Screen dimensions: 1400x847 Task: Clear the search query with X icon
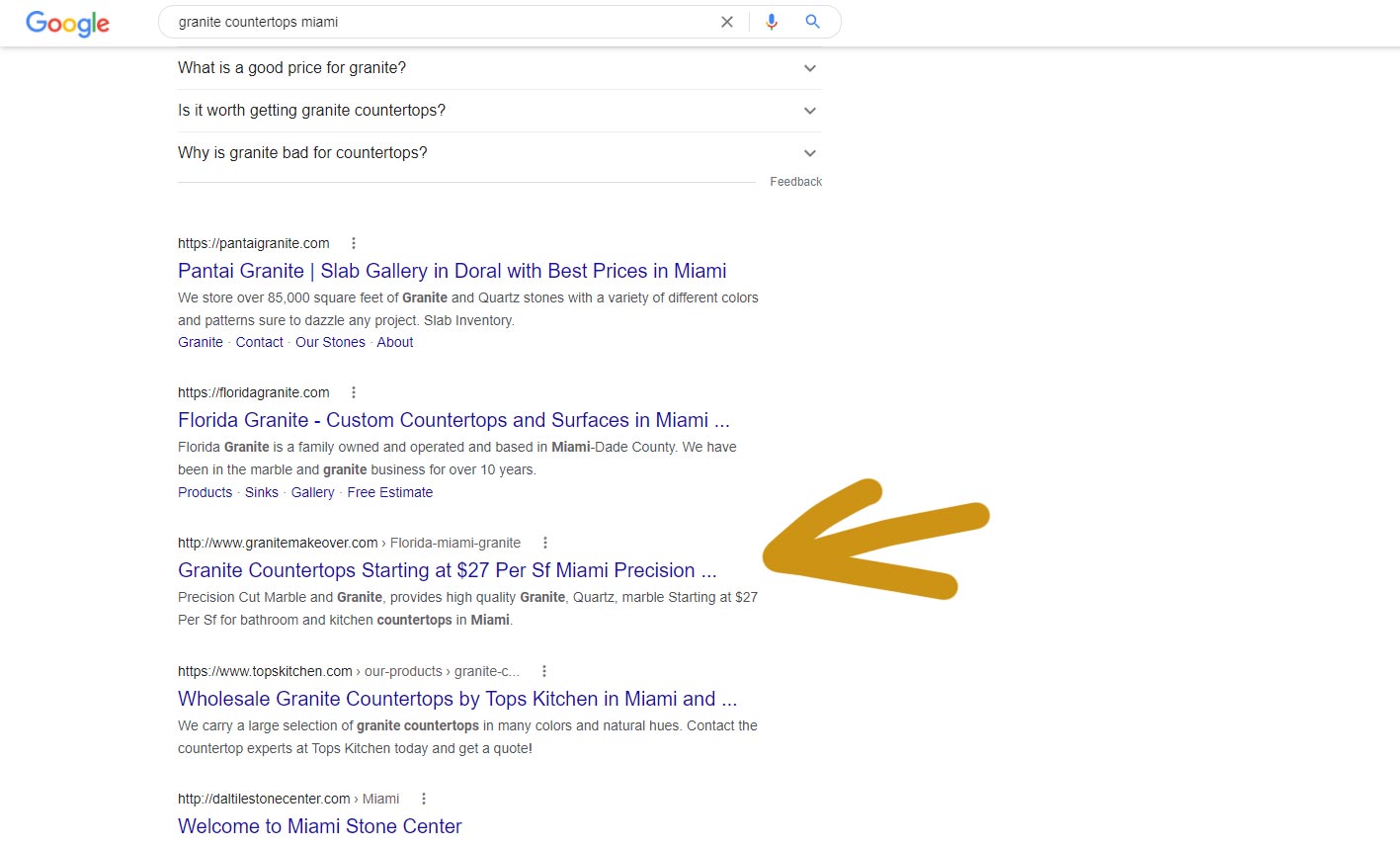tap(727, 22)
